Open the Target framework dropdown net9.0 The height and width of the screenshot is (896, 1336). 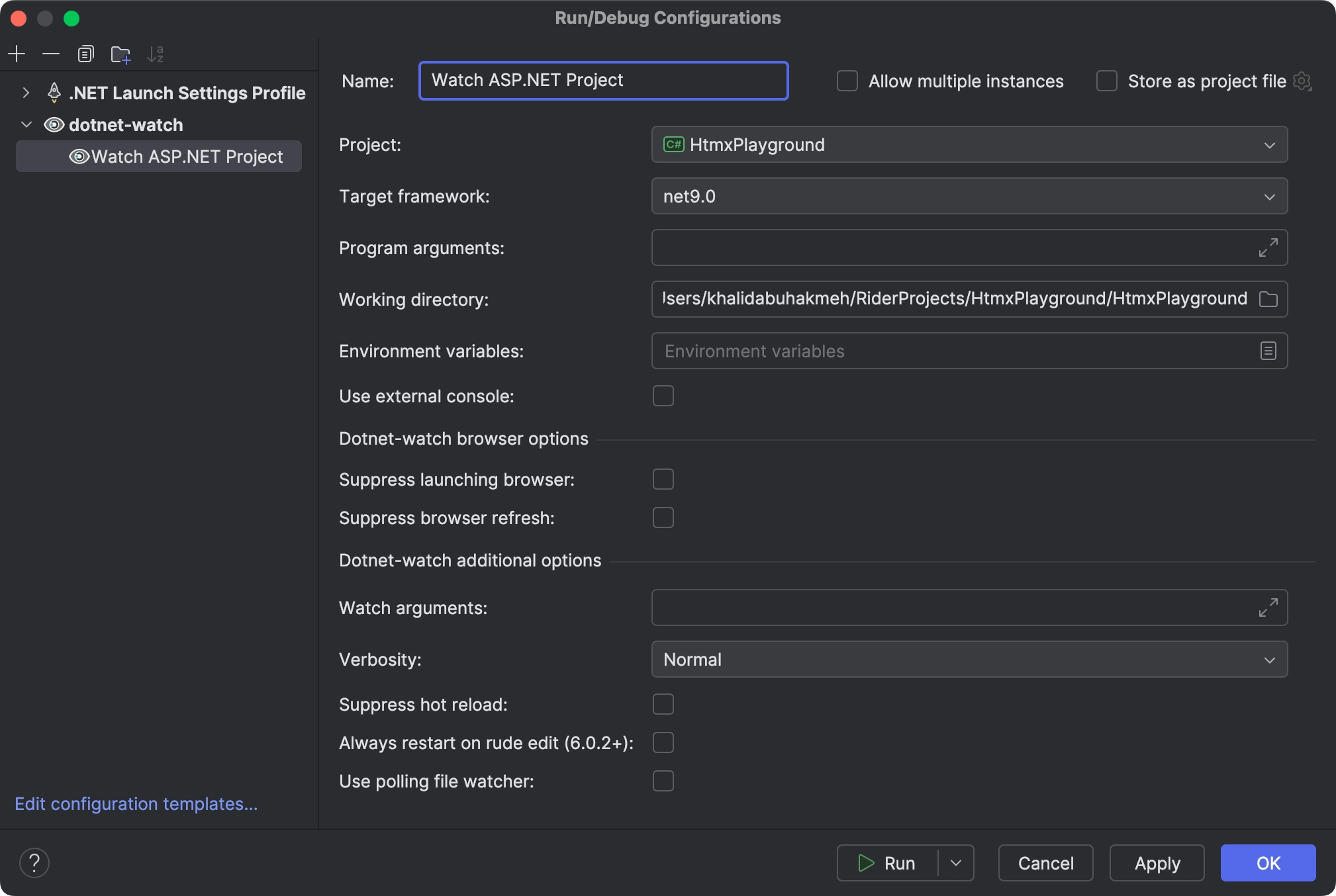pyautogui.click(x=969, y=196)
